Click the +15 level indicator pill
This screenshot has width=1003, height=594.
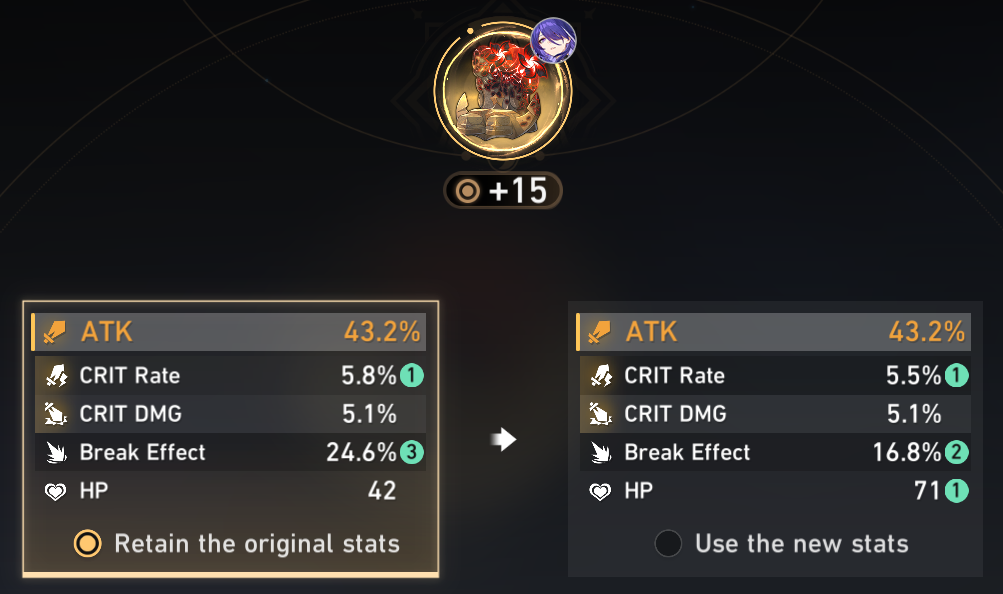pyautogui.click(x=503, y=191)
